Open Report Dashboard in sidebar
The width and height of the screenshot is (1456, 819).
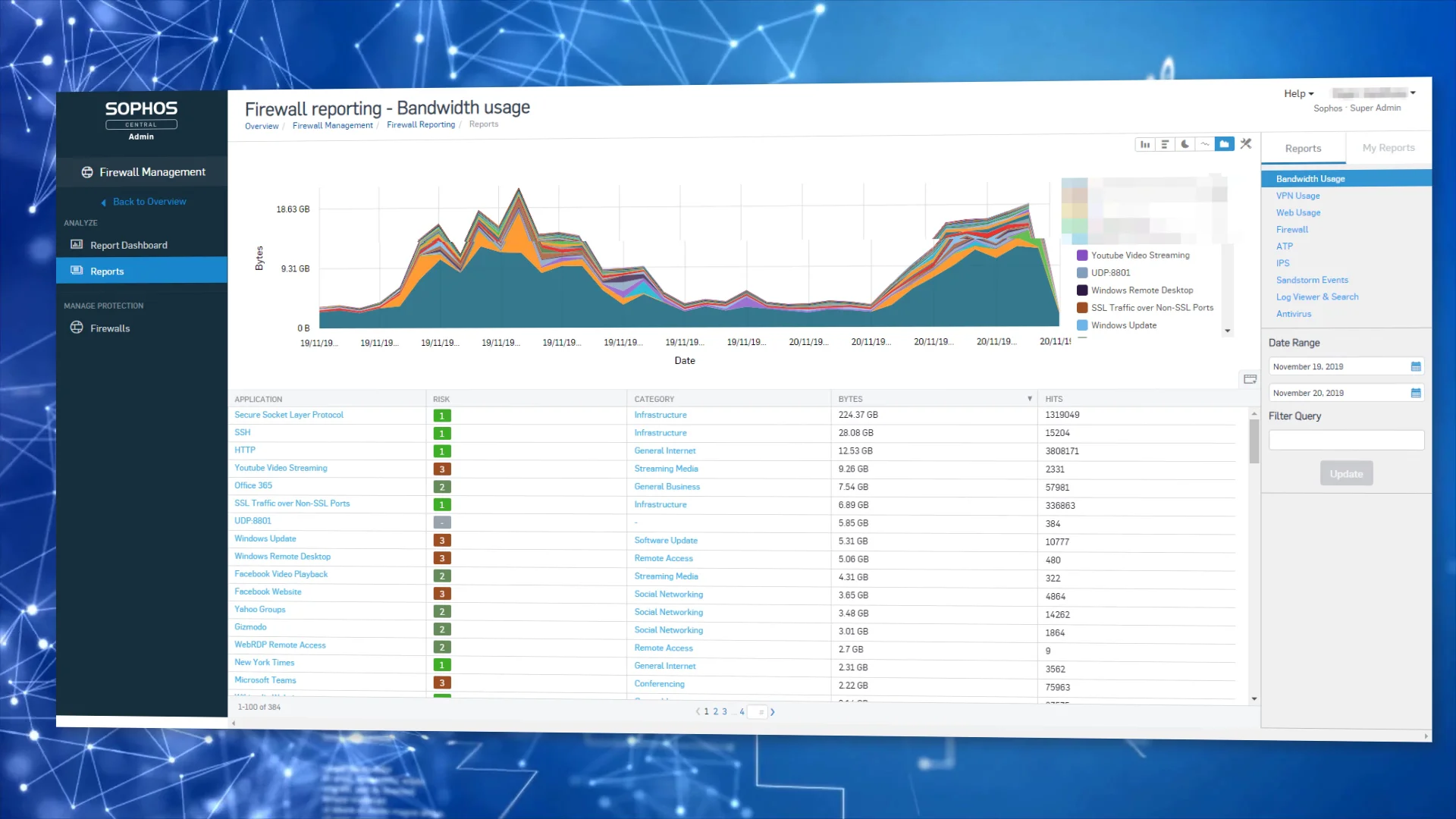point(128,245)
